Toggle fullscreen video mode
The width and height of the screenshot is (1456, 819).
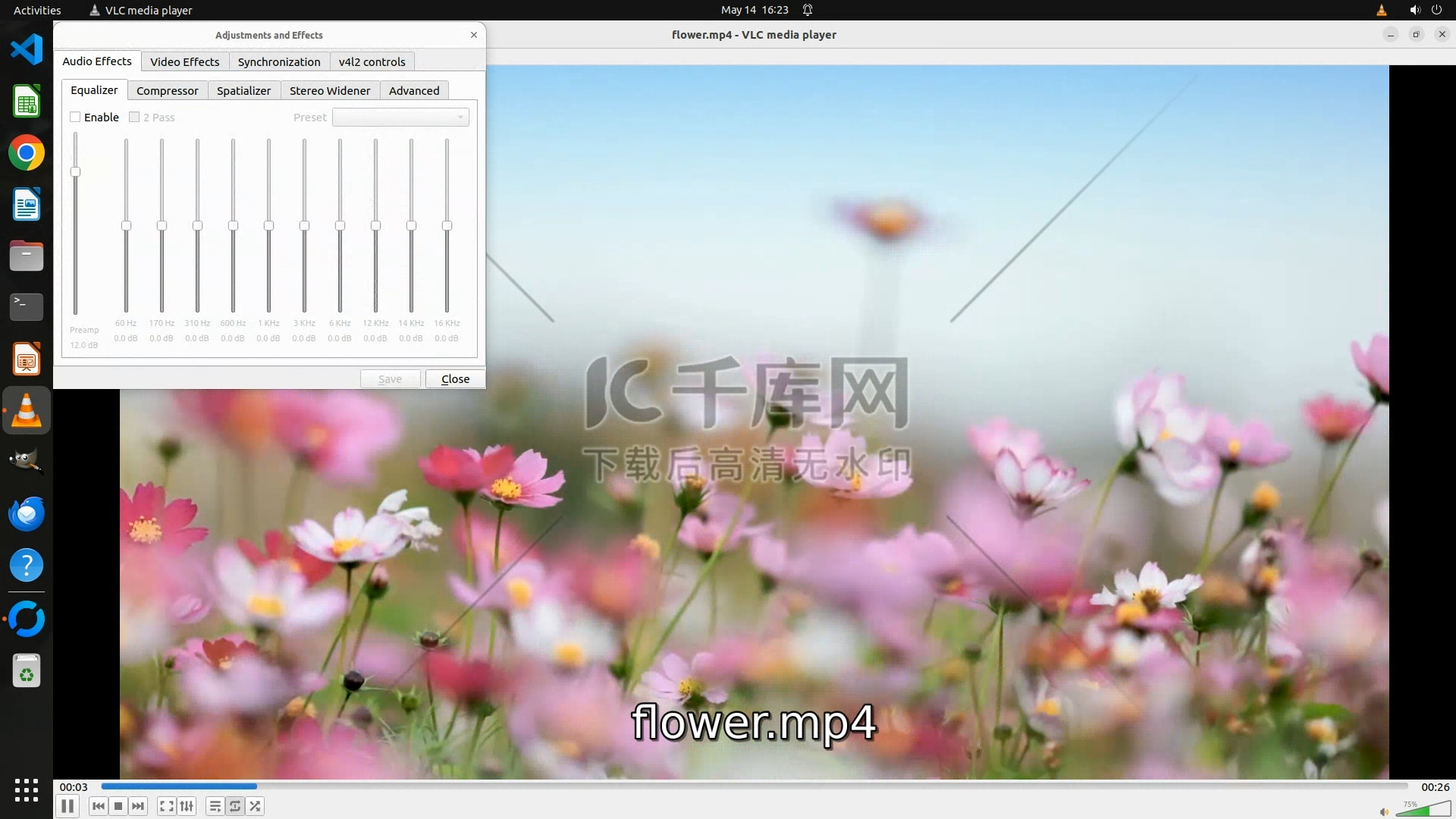pyautogui.click(x=167, y=806)
